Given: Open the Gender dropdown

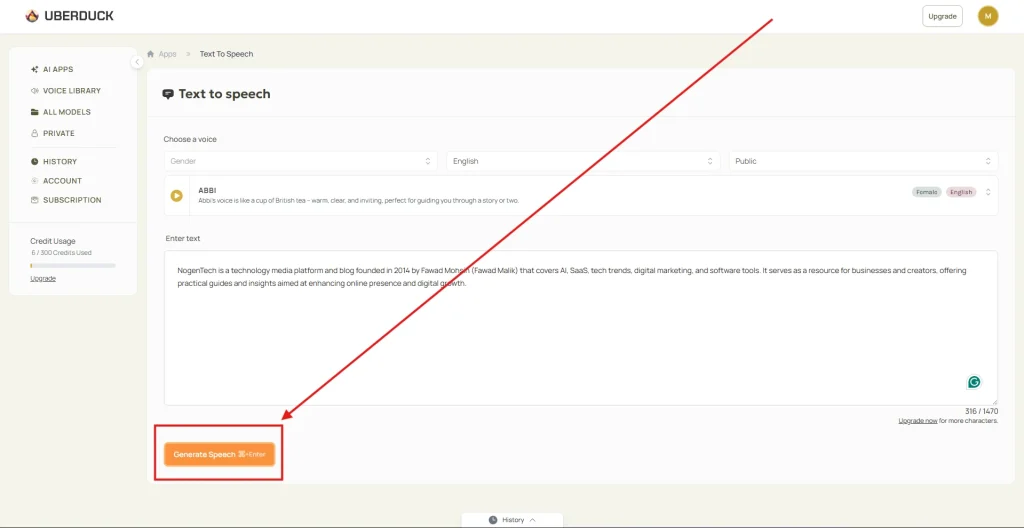Looking at the screenshot, I should coord(300,161).
